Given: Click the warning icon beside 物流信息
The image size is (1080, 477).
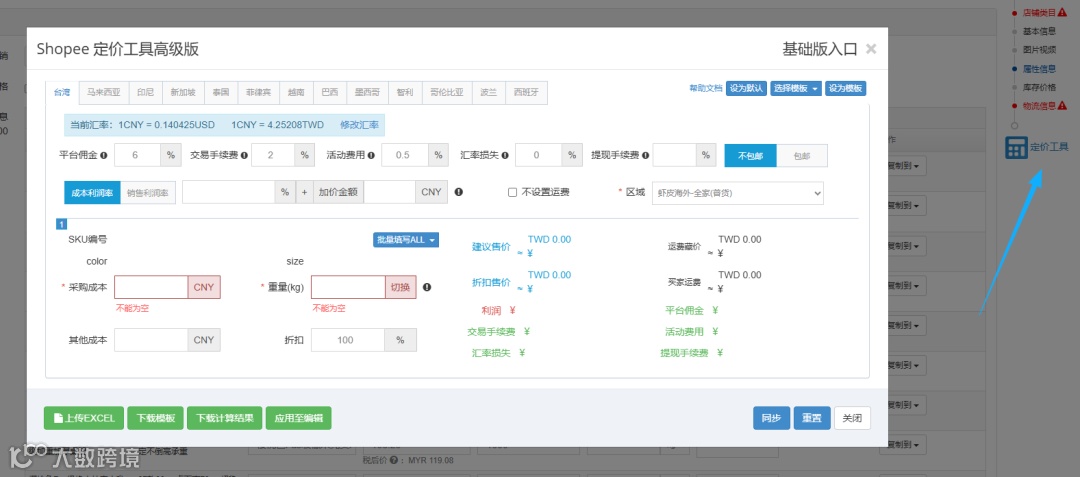Looking at the screenshot, I should pyautogui.click(x=1062, y=105).
